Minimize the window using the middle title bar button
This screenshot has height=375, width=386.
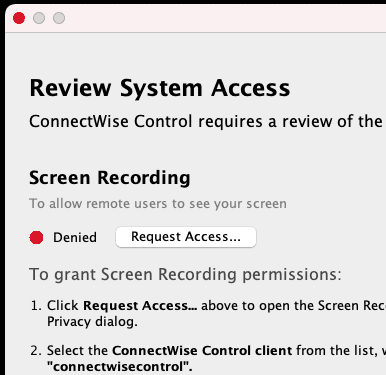39,18
